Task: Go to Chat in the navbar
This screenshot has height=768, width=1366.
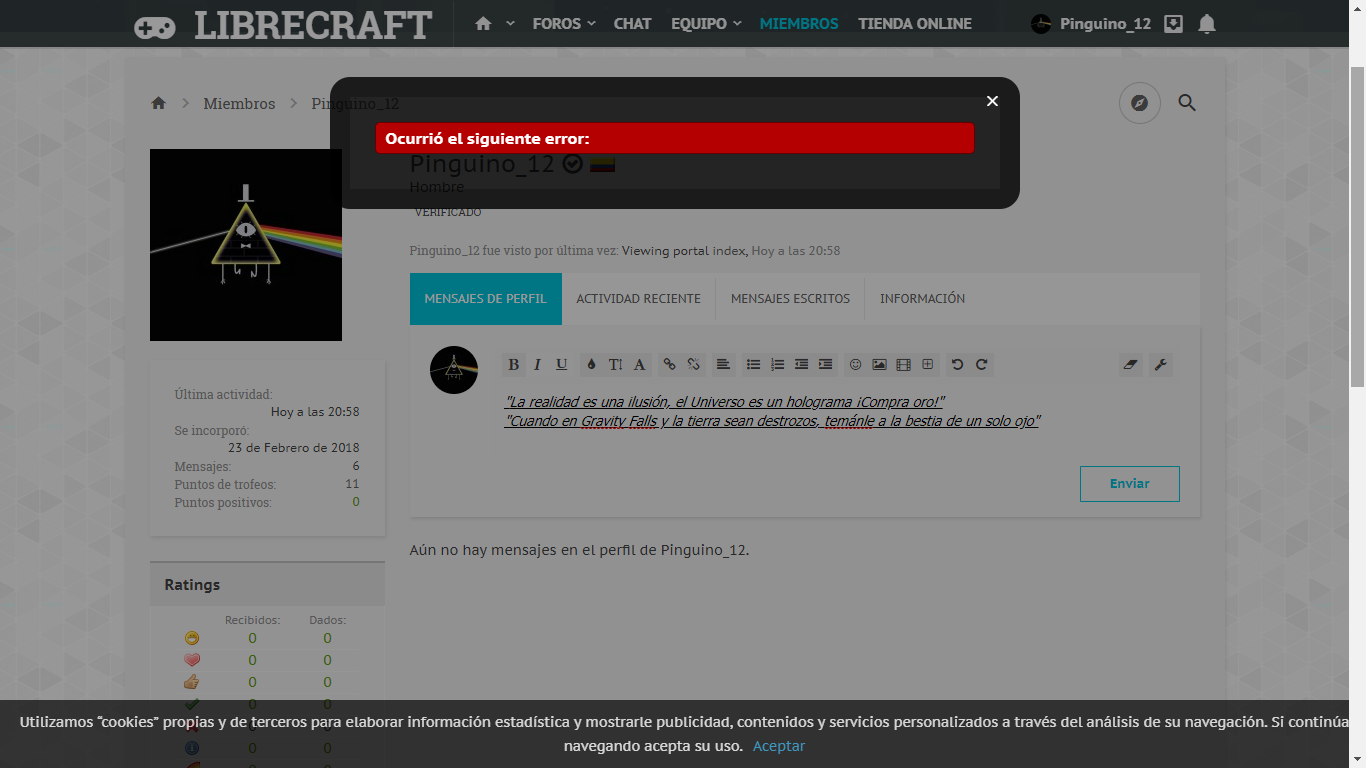Action: click(x=632, y=23)
